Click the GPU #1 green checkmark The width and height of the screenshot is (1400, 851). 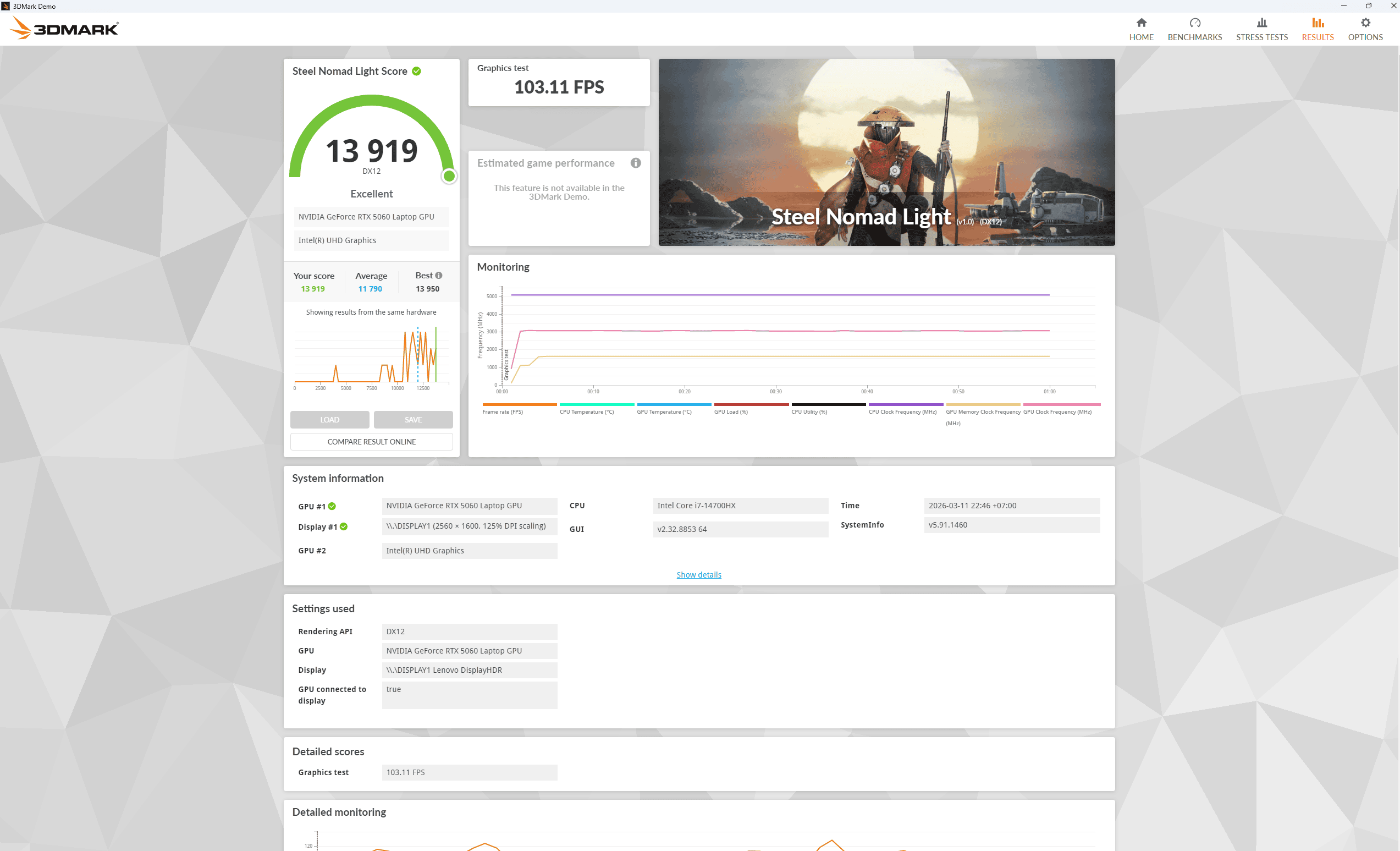coord(332,506)
